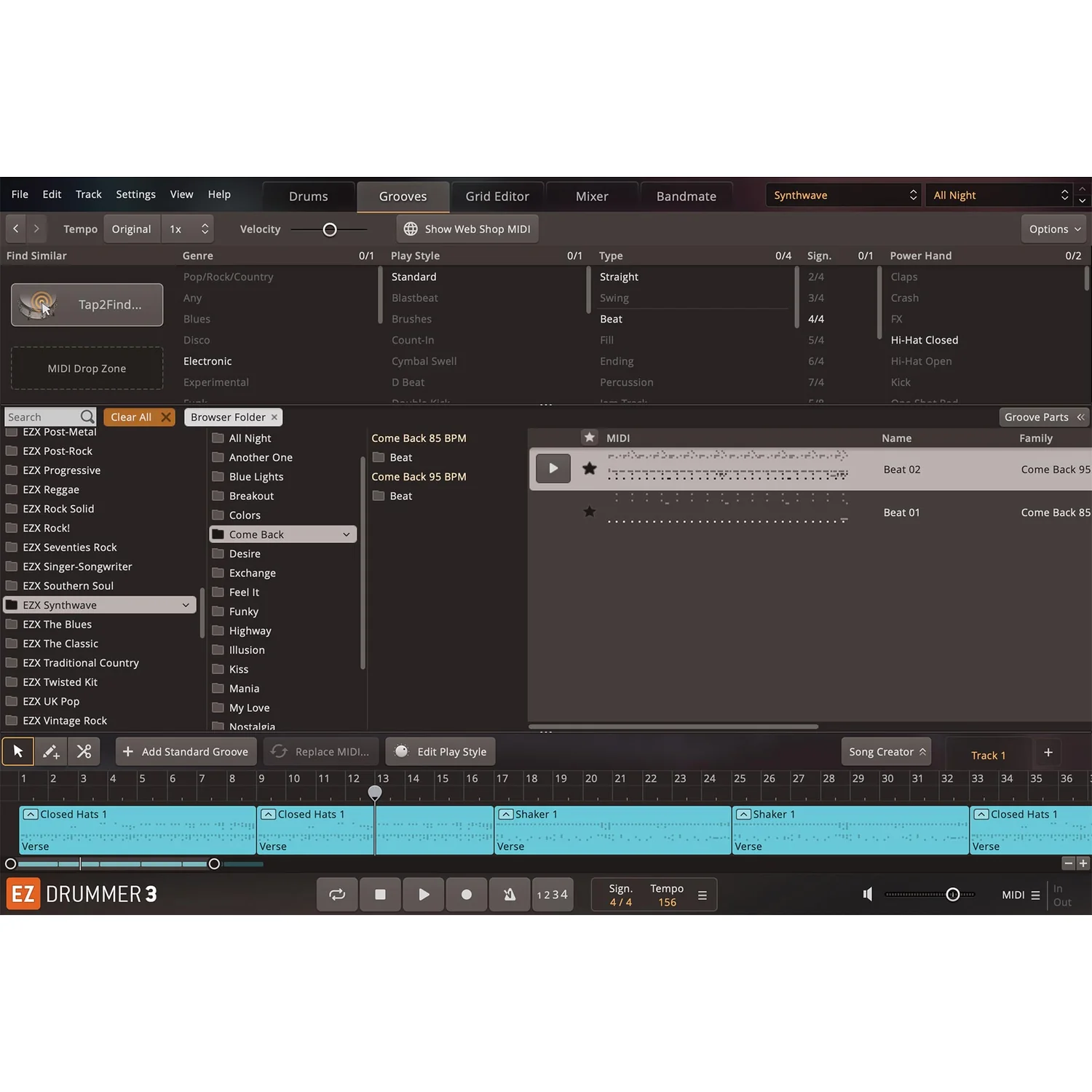
Task: Click the song overview right handle
Action: click(214, 864)
